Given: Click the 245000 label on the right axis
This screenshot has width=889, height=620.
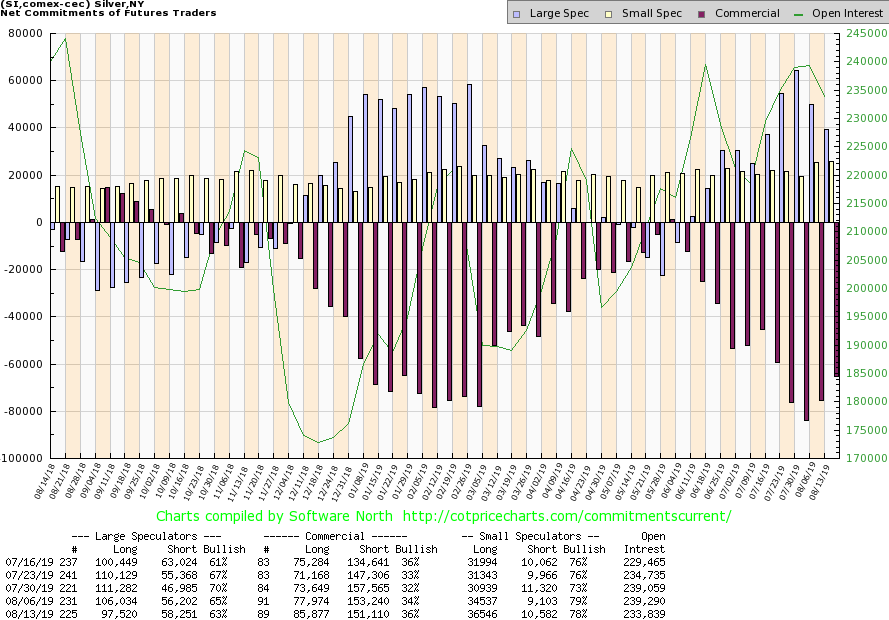Looking at the screenshot, I should pyautogui.click(x=861, y=33).
